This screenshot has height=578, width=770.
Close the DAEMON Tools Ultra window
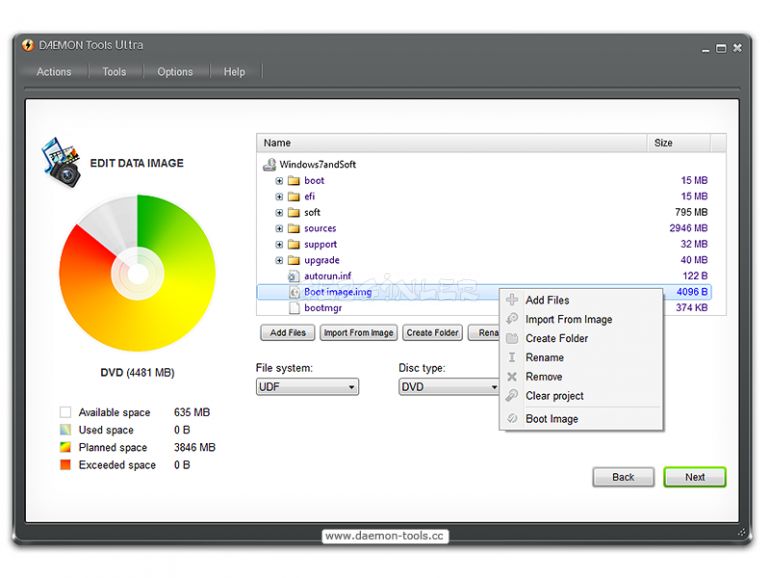[737, 48]
